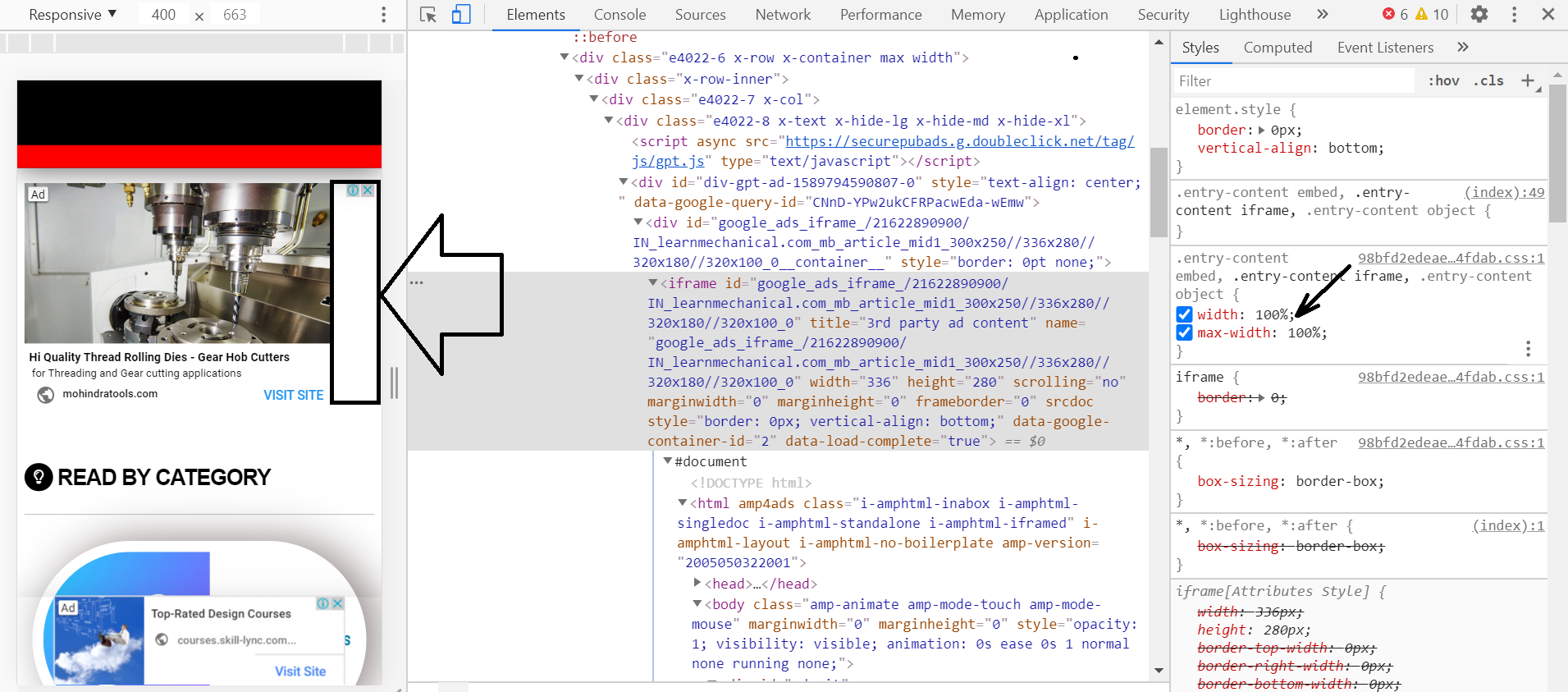Open the Sources tab
This screenshot has width=1568, height=692.
click(700, 15)
